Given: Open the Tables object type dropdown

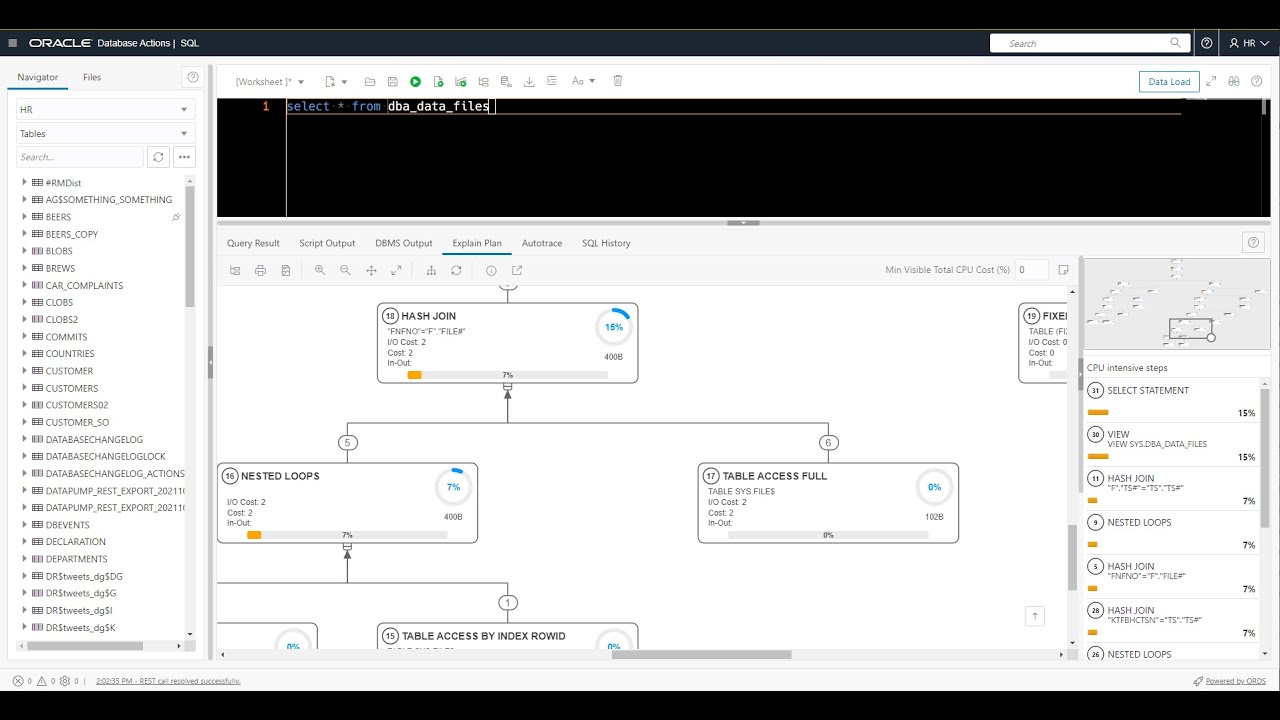Looking at the screenshot, I should click(x=105, y=133).
